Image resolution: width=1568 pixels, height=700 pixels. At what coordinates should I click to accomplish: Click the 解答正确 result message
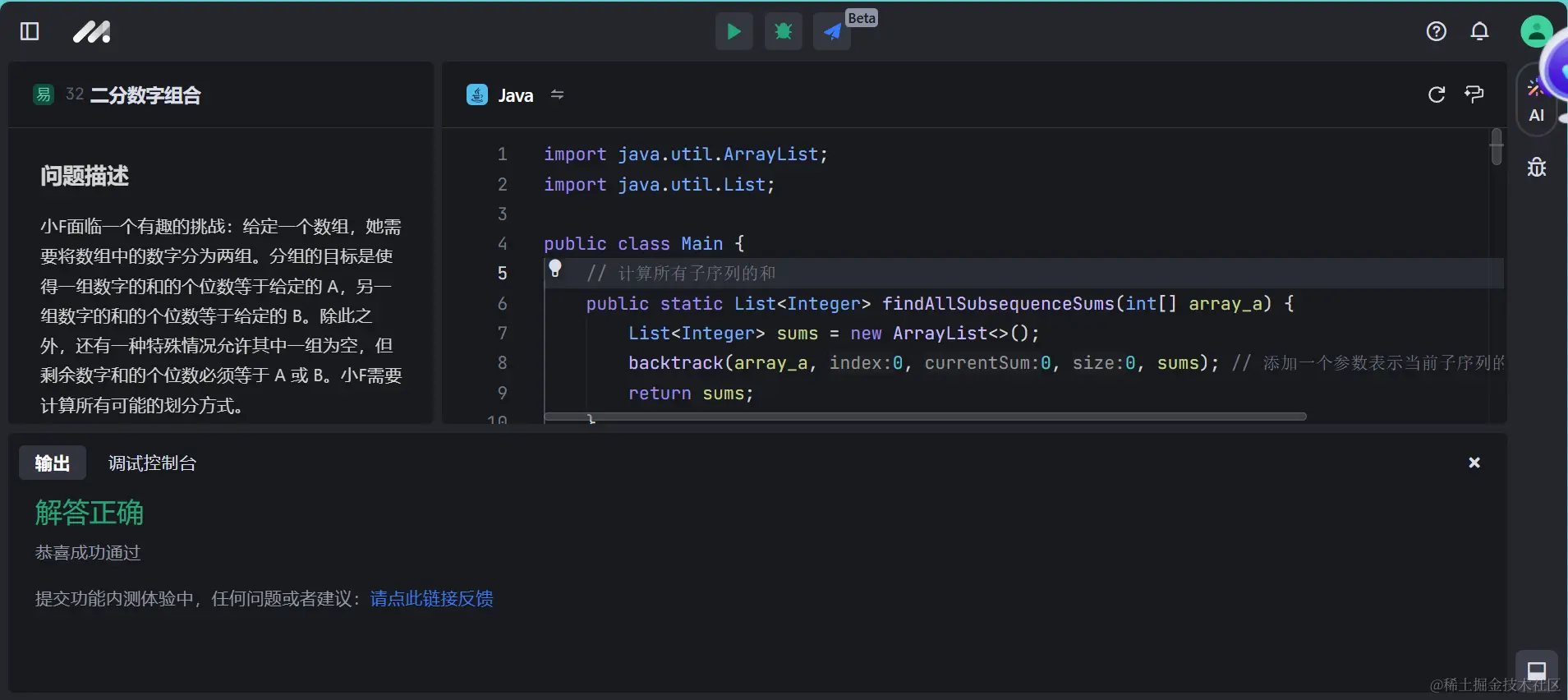click(90, 513)
